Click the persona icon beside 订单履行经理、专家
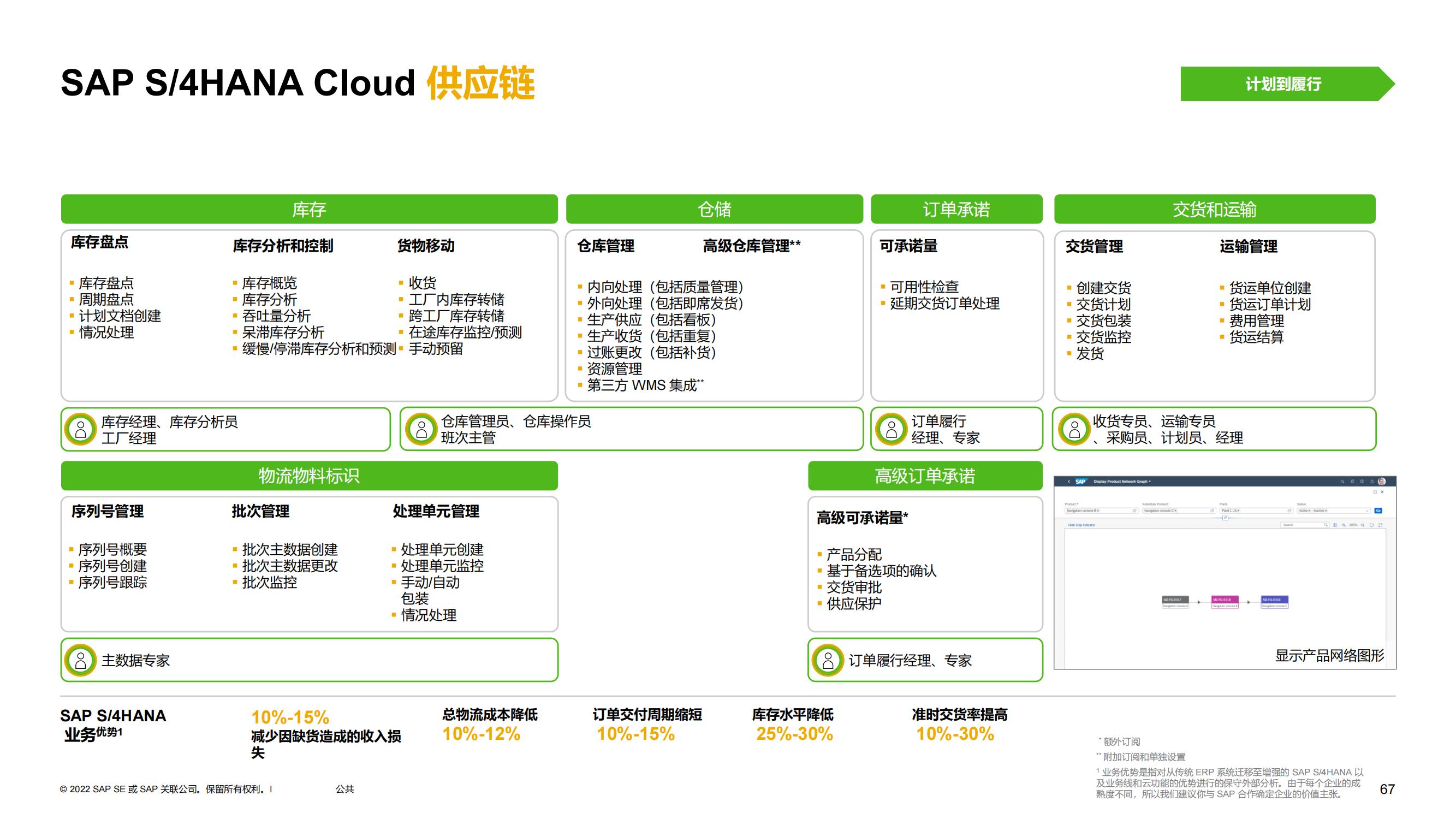The width and height of the screenshot is (1456, 819). coord(828,660)
